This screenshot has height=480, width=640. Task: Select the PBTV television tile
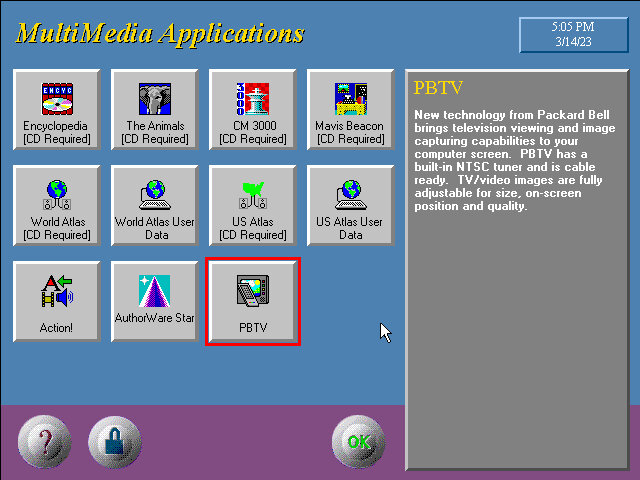click(253, 302)
